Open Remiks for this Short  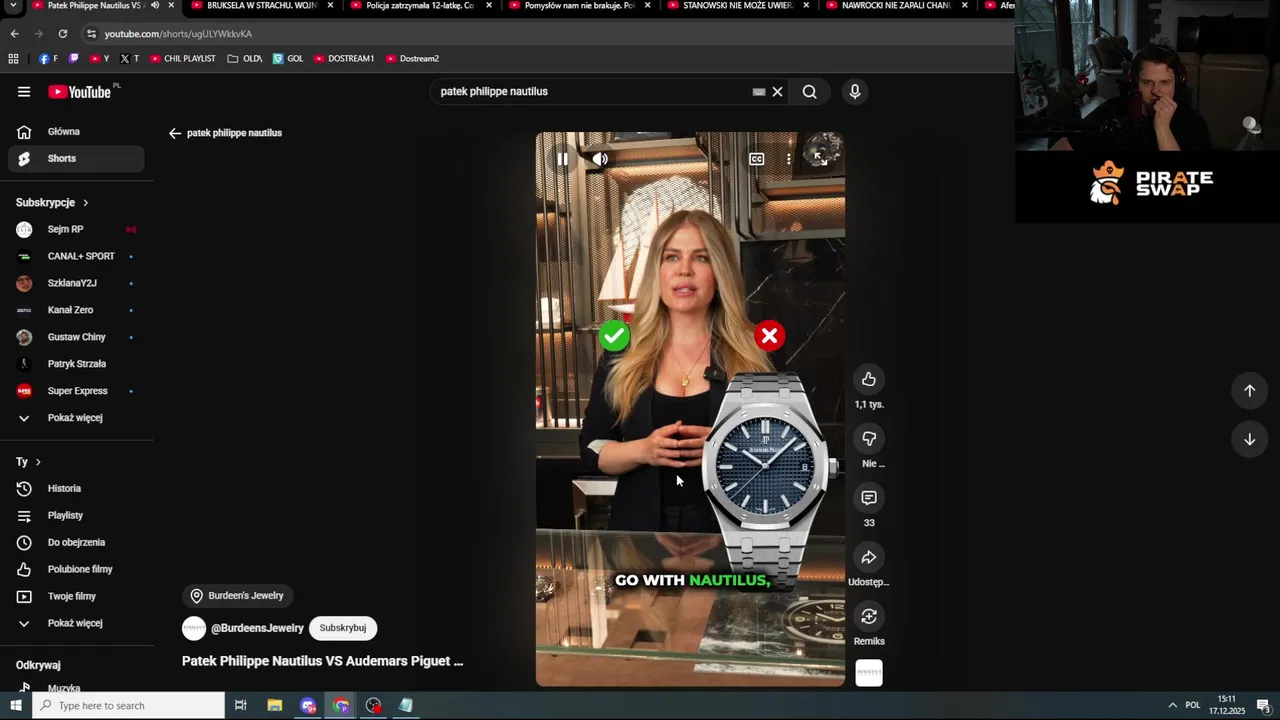point(869,617)
